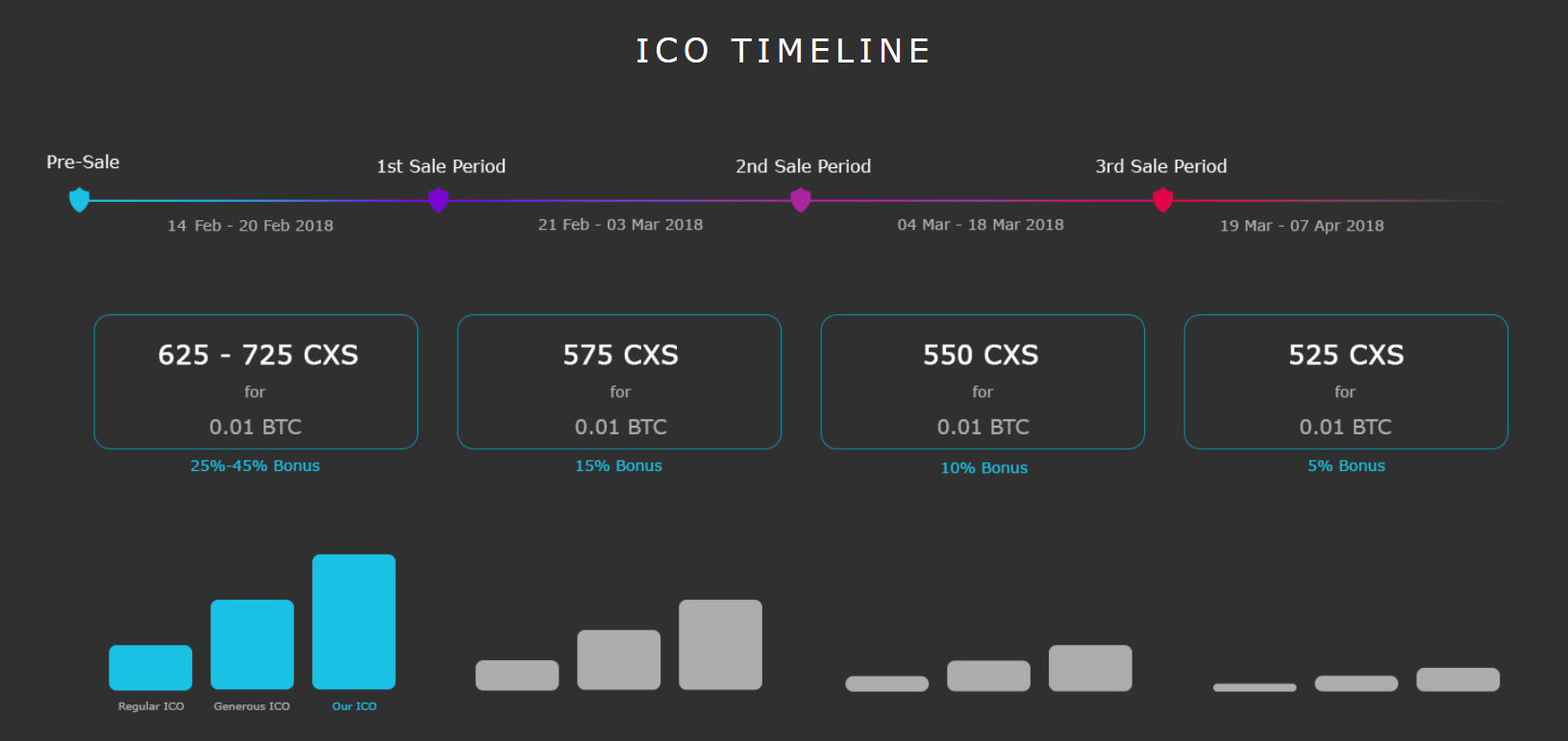Click the tallest gray bar under 15% Bonus
1568x741 pixels.
(720, 644)
